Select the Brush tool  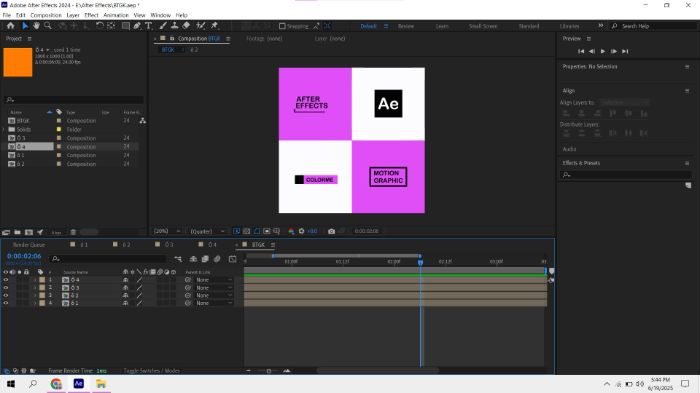click(x=163, y=26)
